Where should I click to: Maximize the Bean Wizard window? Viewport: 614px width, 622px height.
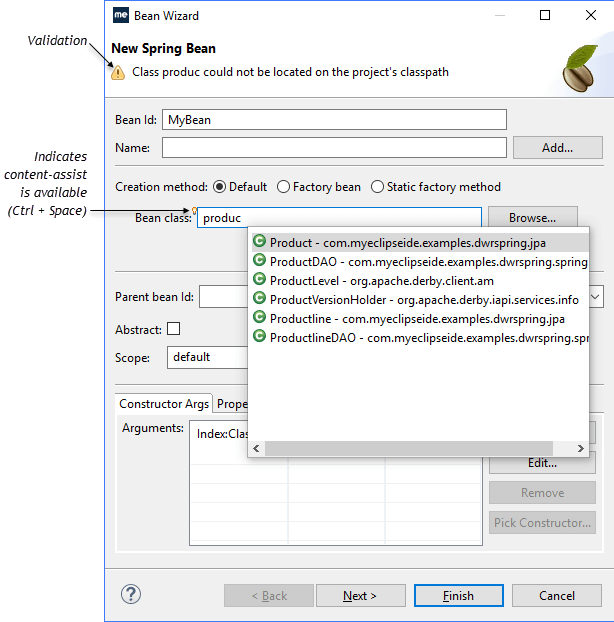click(545, 15)
